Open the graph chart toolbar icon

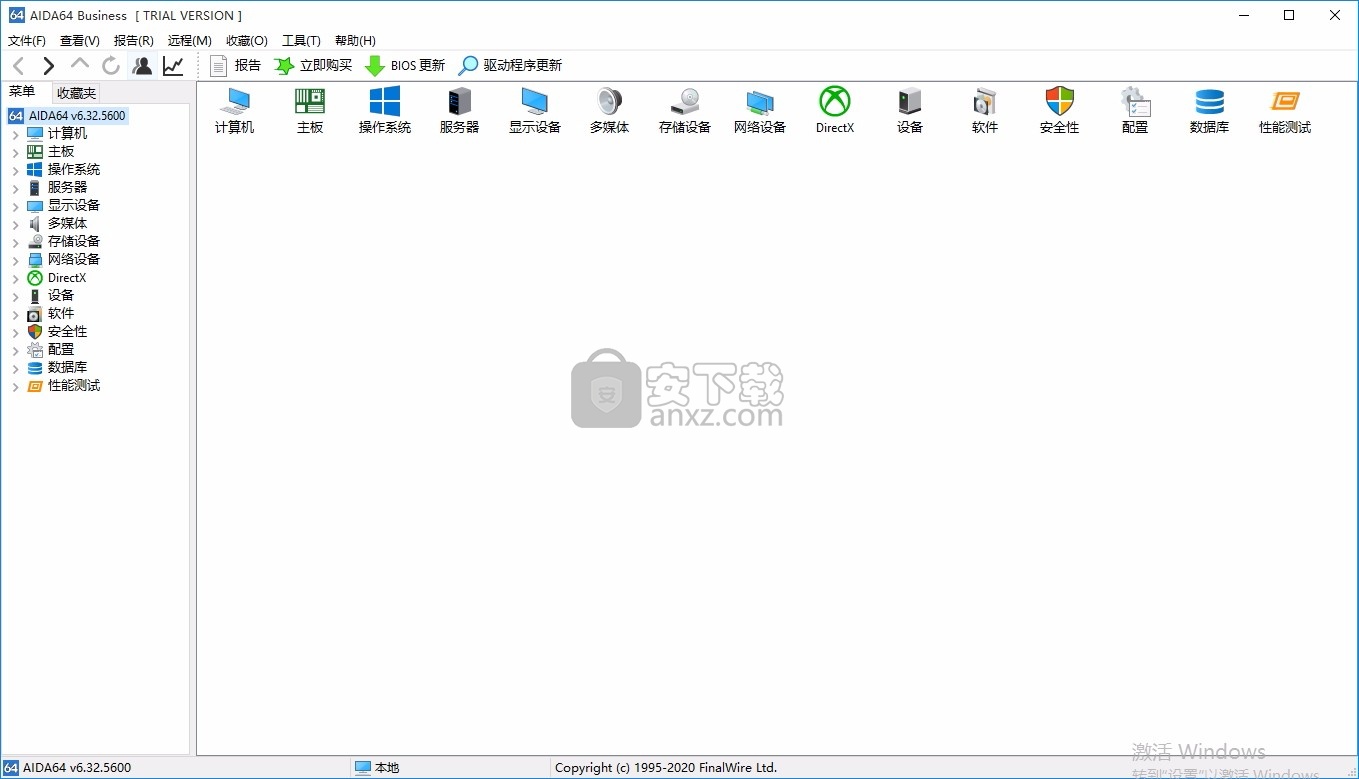[173, 66]
